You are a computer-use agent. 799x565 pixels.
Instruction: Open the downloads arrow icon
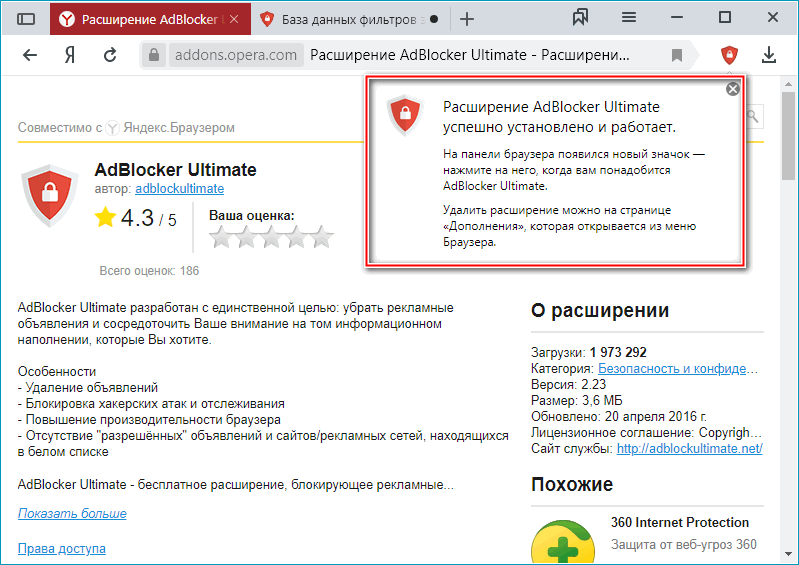[x=768, y=55]
